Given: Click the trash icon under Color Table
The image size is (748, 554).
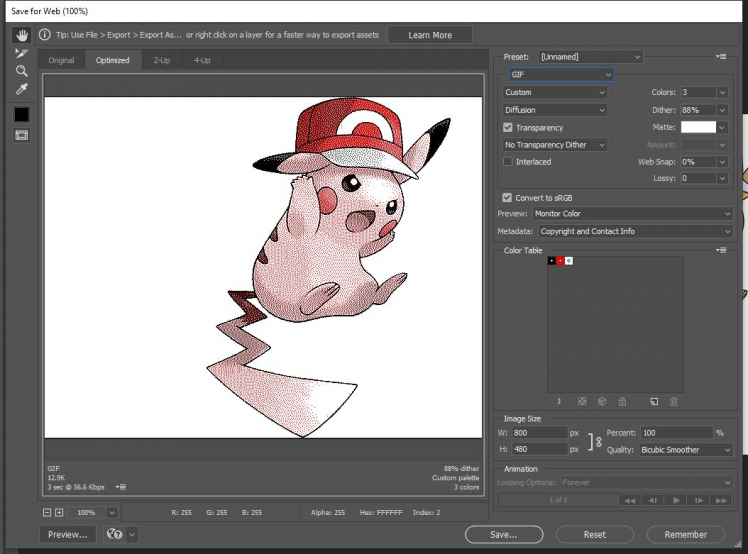Looking at the screenshot, I should click(673, 401).
